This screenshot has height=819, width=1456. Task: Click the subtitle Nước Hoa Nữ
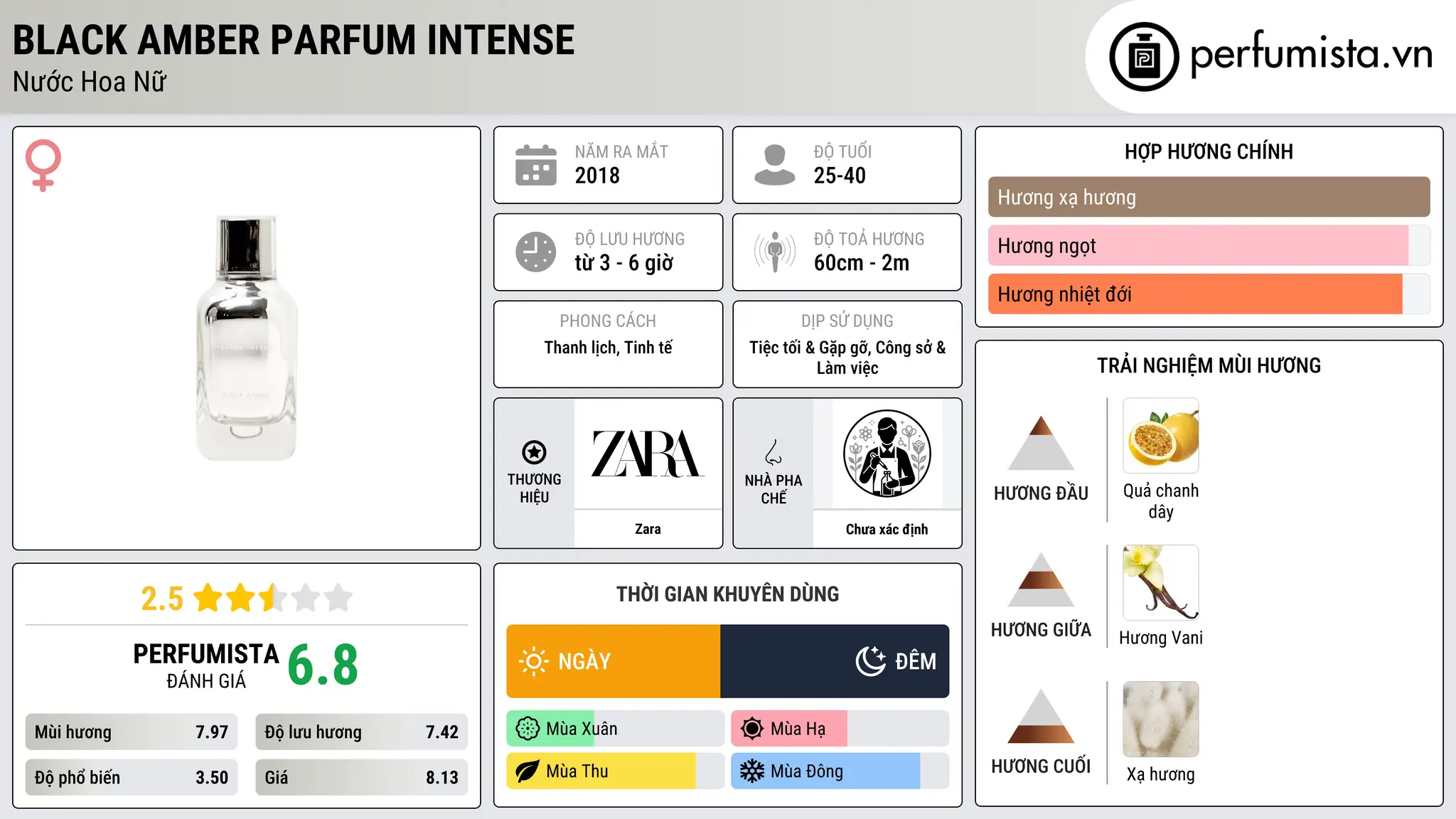tap(90, 82)
